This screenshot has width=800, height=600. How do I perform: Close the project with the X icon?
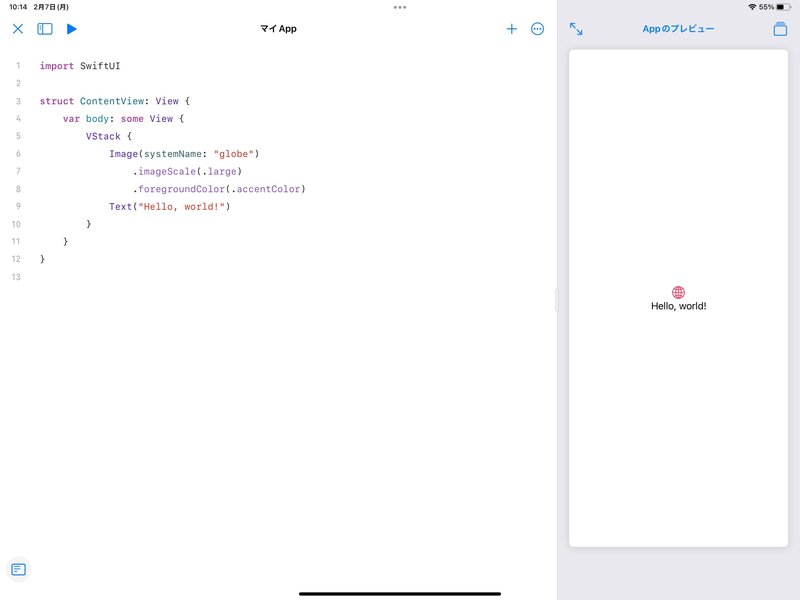tap(18, 29)
